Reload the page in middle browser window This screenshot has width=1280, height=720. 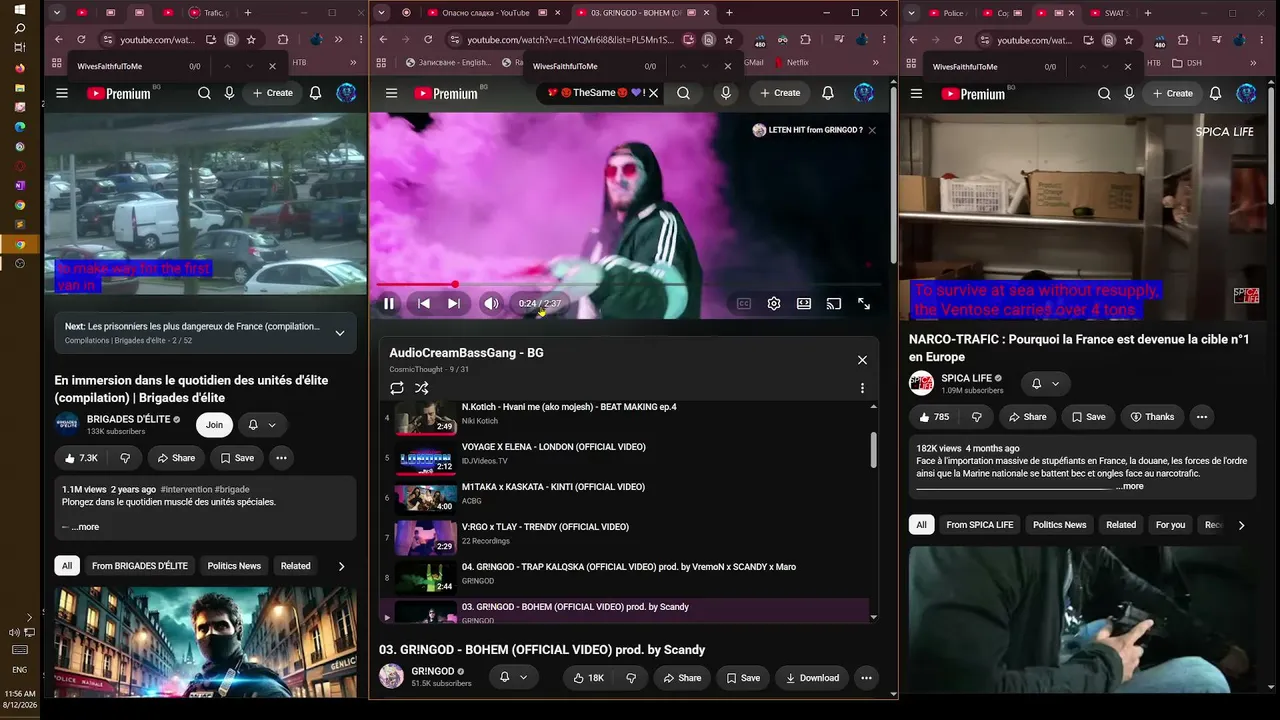point(428,40)
